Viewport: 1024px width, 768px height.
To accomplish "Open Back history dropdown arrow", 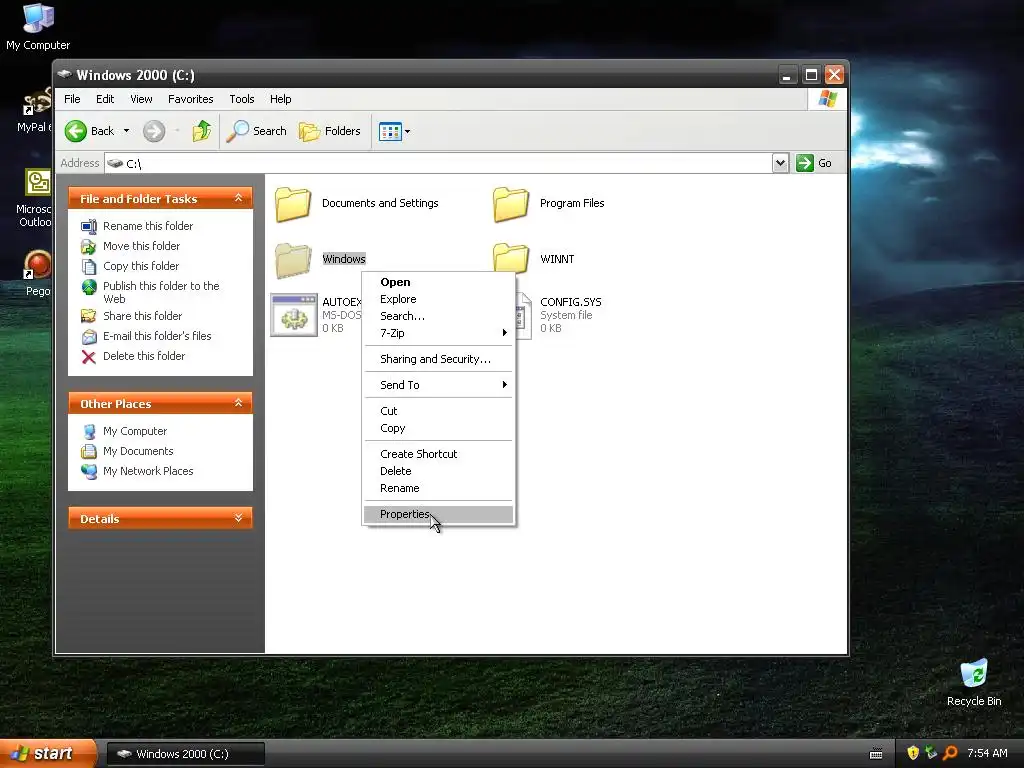I will tap(127, 131).
